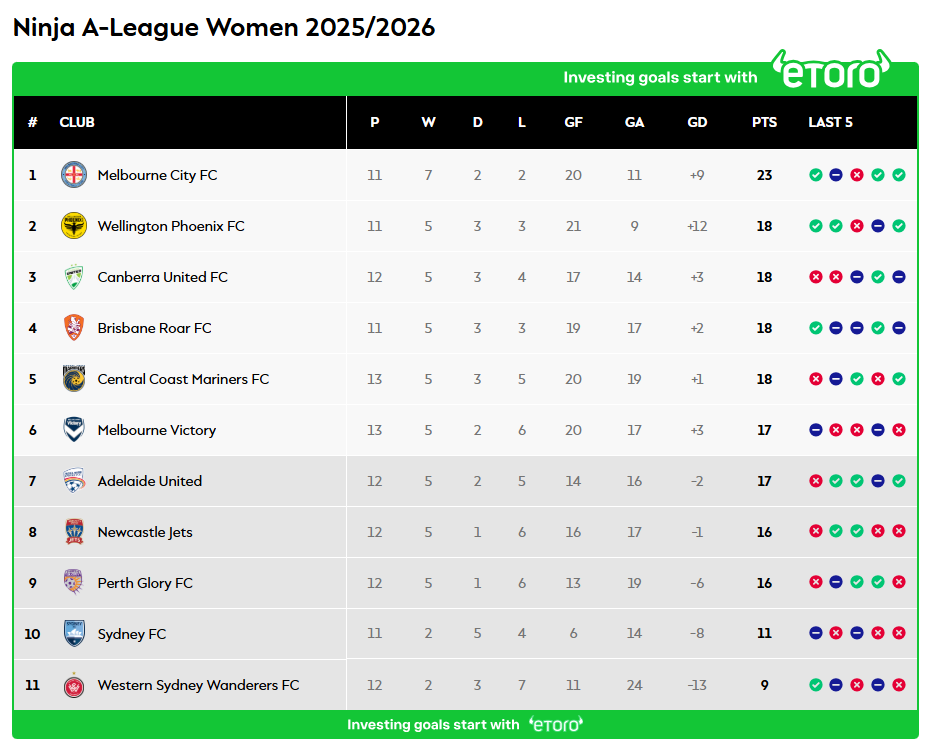Select the LAST 5 column header

tap(830, 122)
